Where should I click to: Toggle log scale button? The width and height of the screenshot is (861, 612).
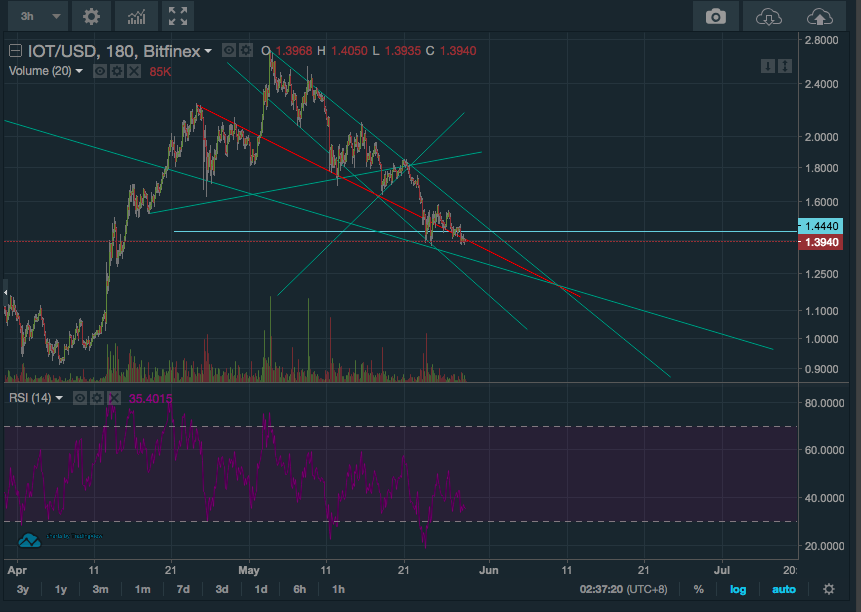click(x=738, y=589)
